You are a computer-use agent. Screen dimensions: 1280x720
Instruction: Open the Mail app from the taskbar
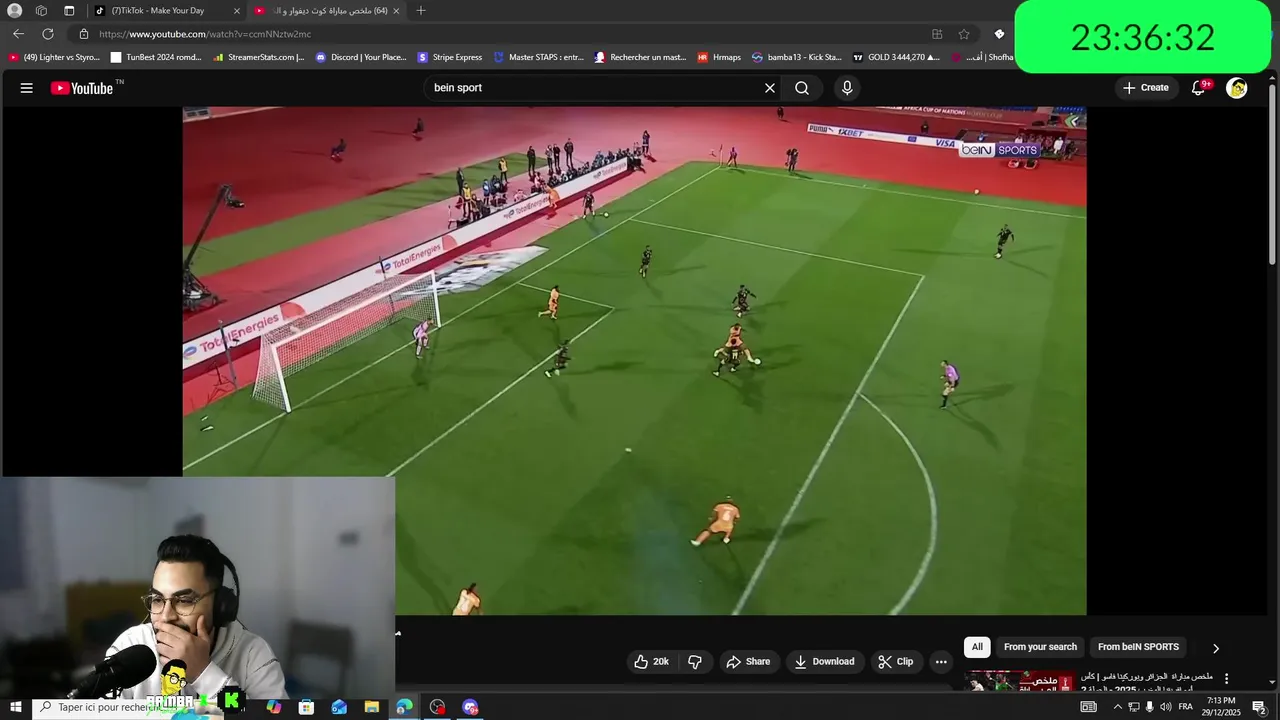pyautogui.click(x=339, y=707)
